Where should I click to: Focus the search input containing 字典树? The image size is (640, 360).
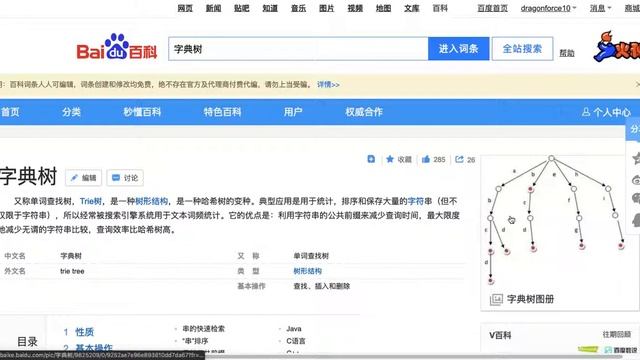[x=298, y=49]
